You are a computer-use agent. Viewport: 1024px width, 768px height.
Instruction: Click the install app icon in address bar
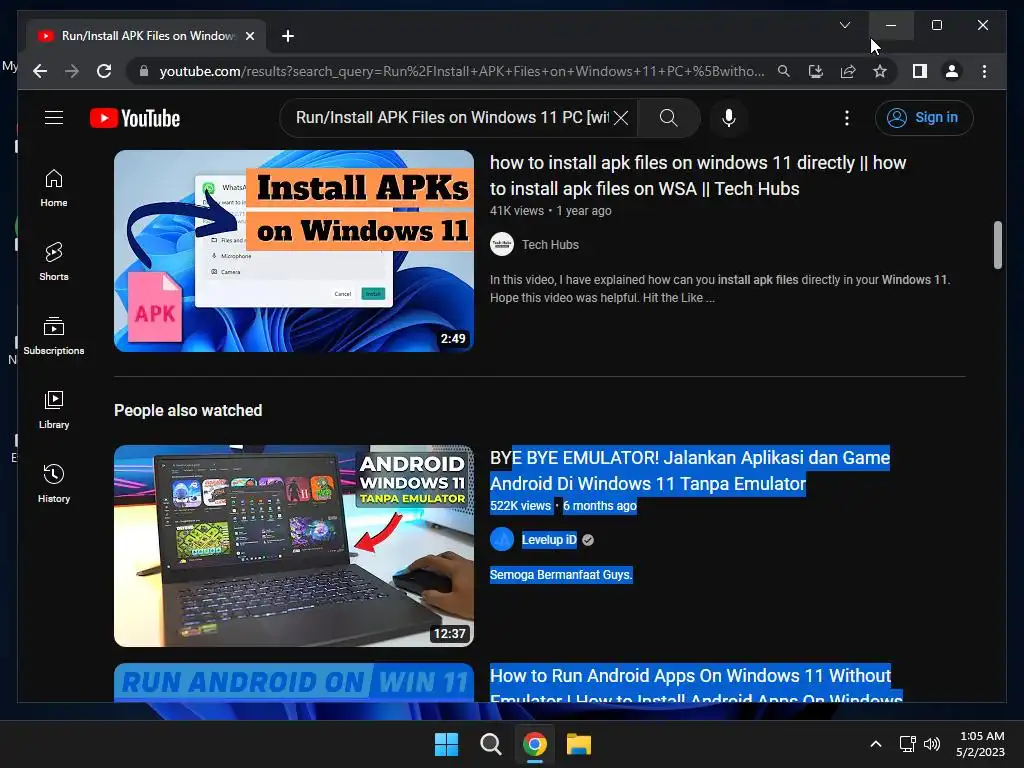(x=816, y=71)
